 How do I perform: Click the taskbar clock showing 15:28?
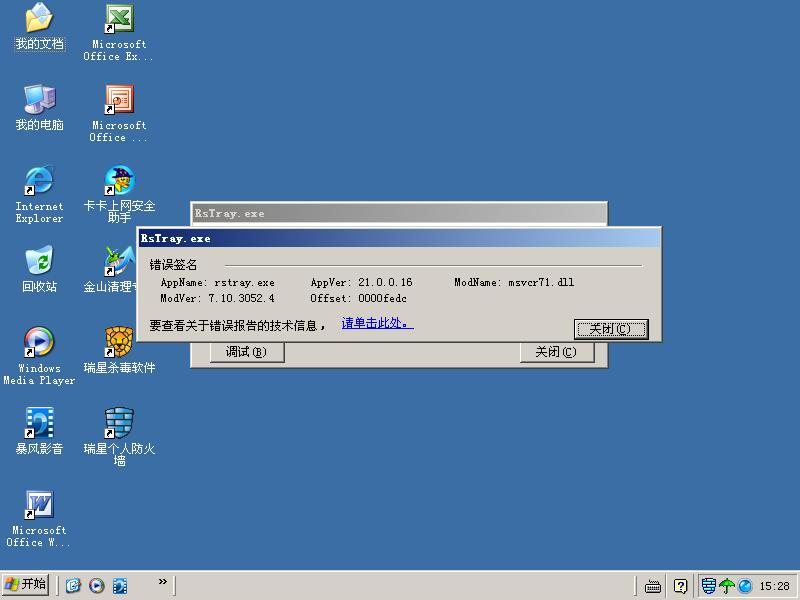coord(774,586)
